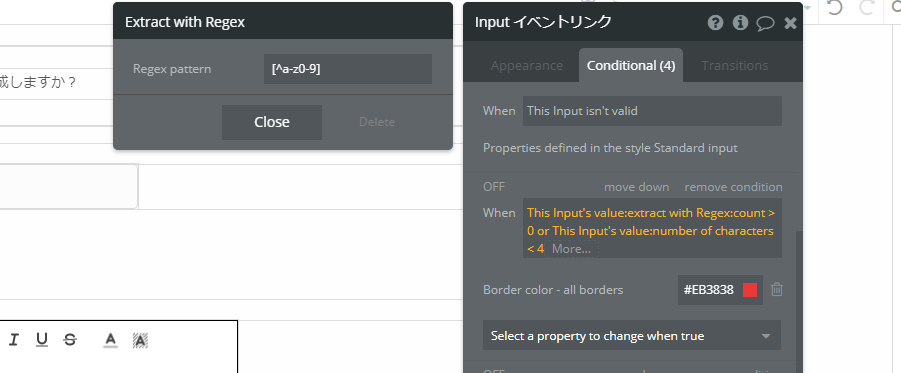
Task: Click the undo arrow icon
Action: [834, 7]
